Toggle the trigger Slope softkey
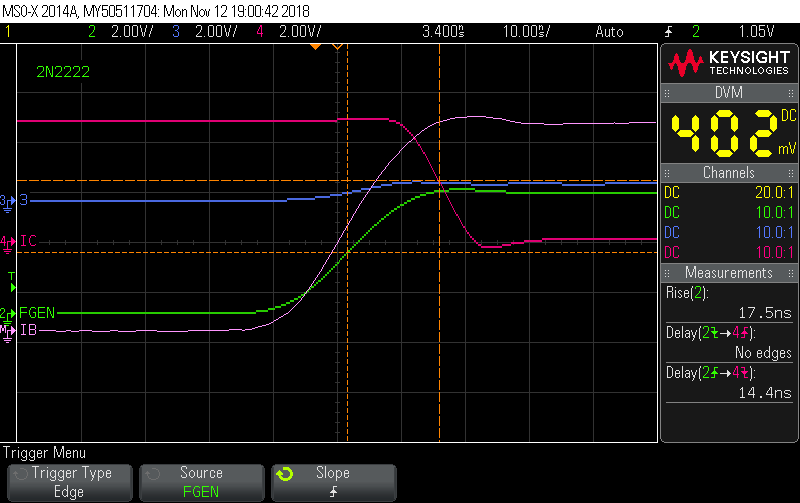Image resolution: width=800 pixels, height=503 pixels. pos(334,482)
